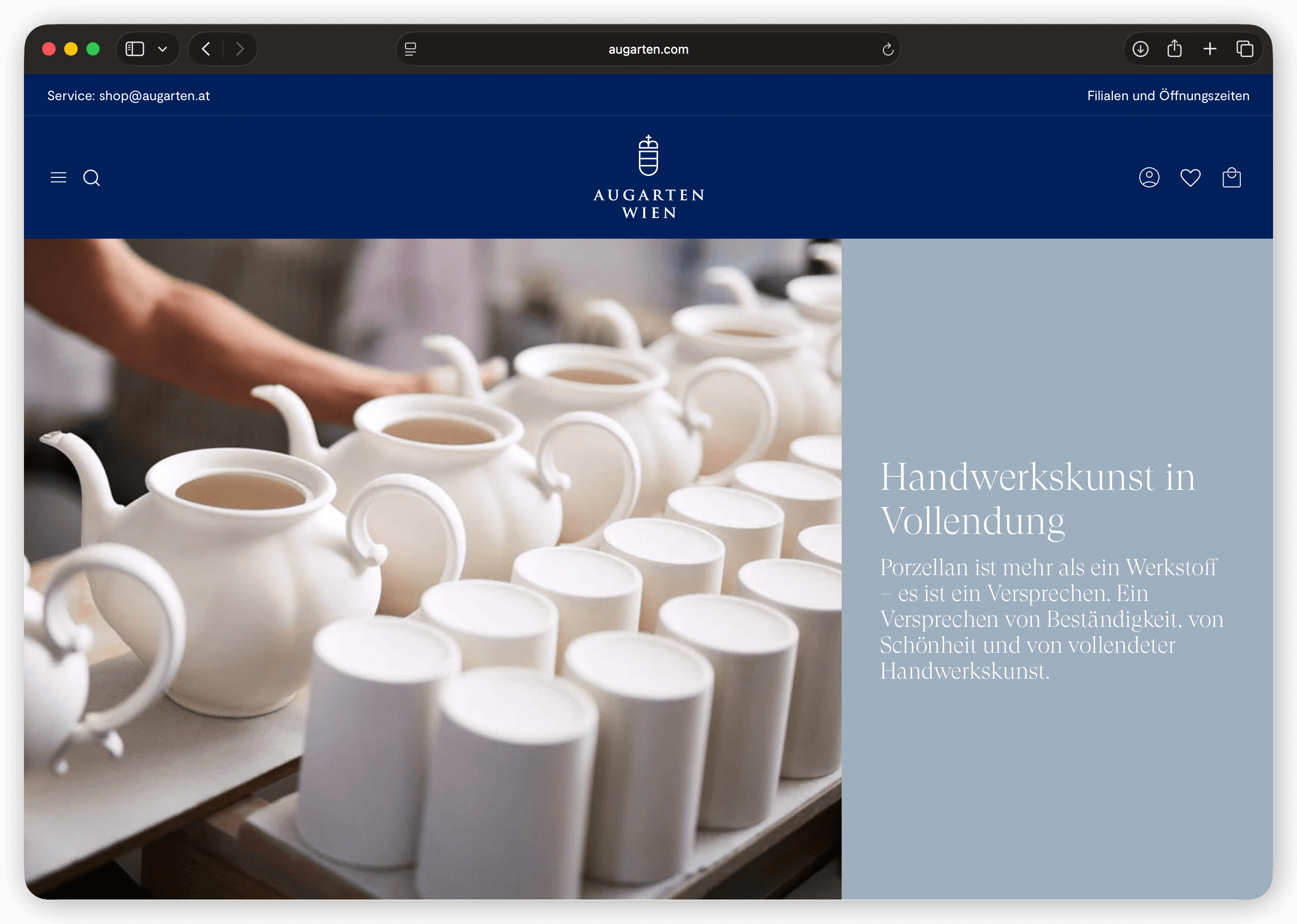Show Safari downloads
1297x924 pixels.
1140,49
